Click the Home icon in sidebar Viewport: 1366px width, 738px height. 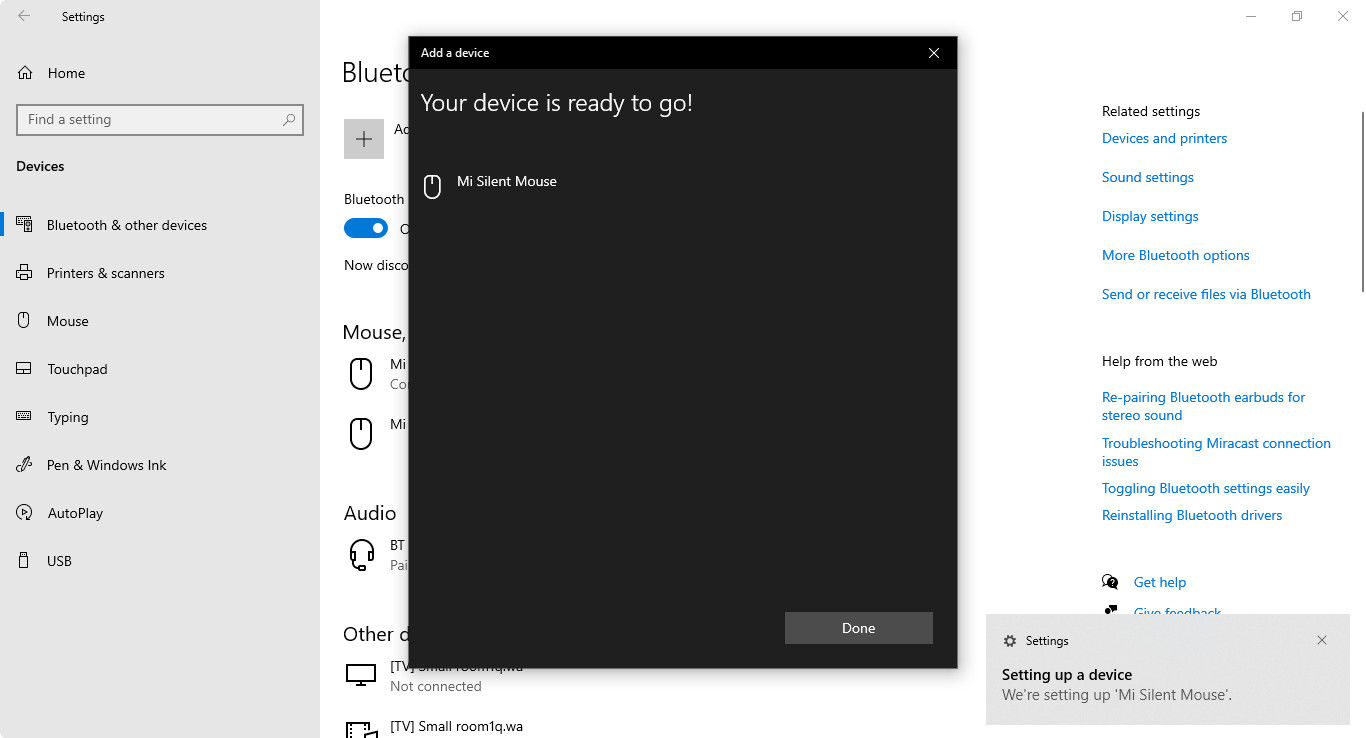25,73
